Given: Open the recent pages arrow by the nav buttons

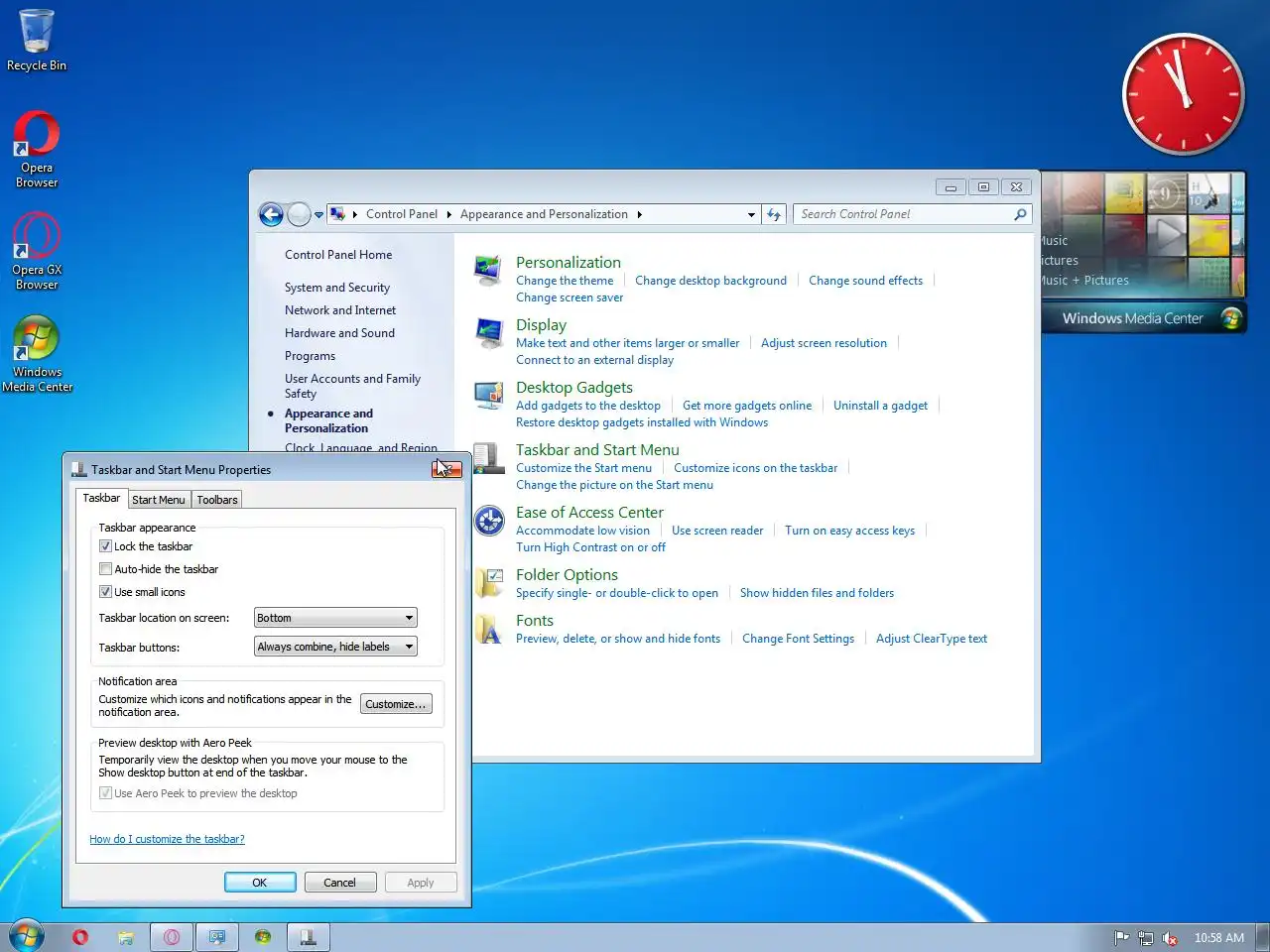Looking at the screenshot, I should pos(318,214).
